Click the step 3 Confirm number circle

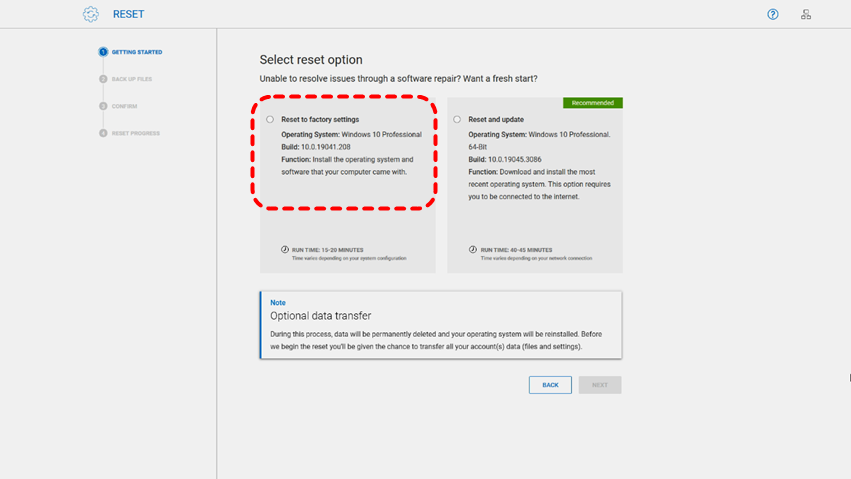click(103, 106)
